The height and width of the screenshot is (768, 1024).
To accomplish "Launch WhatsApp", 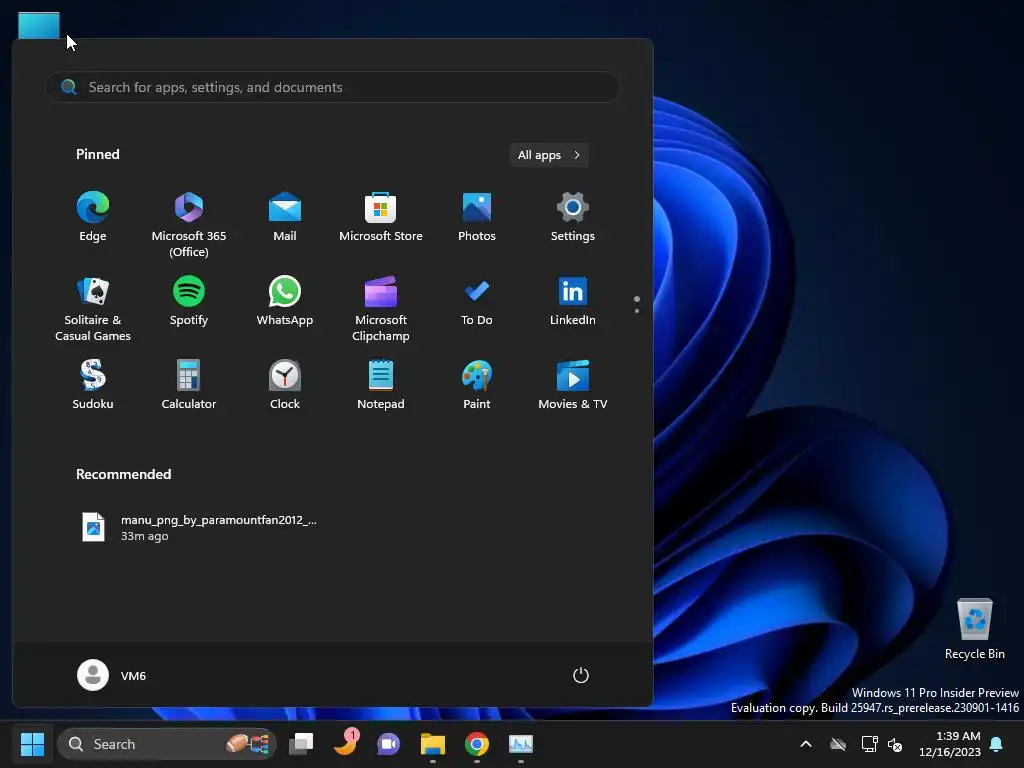I will (x=285, y=301).
